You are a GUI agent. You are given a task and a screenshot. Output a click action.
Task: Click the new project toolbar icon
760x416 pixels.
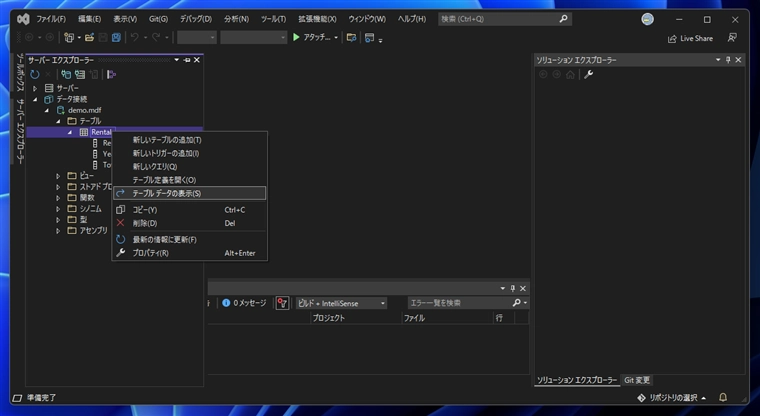pos(69,37)
